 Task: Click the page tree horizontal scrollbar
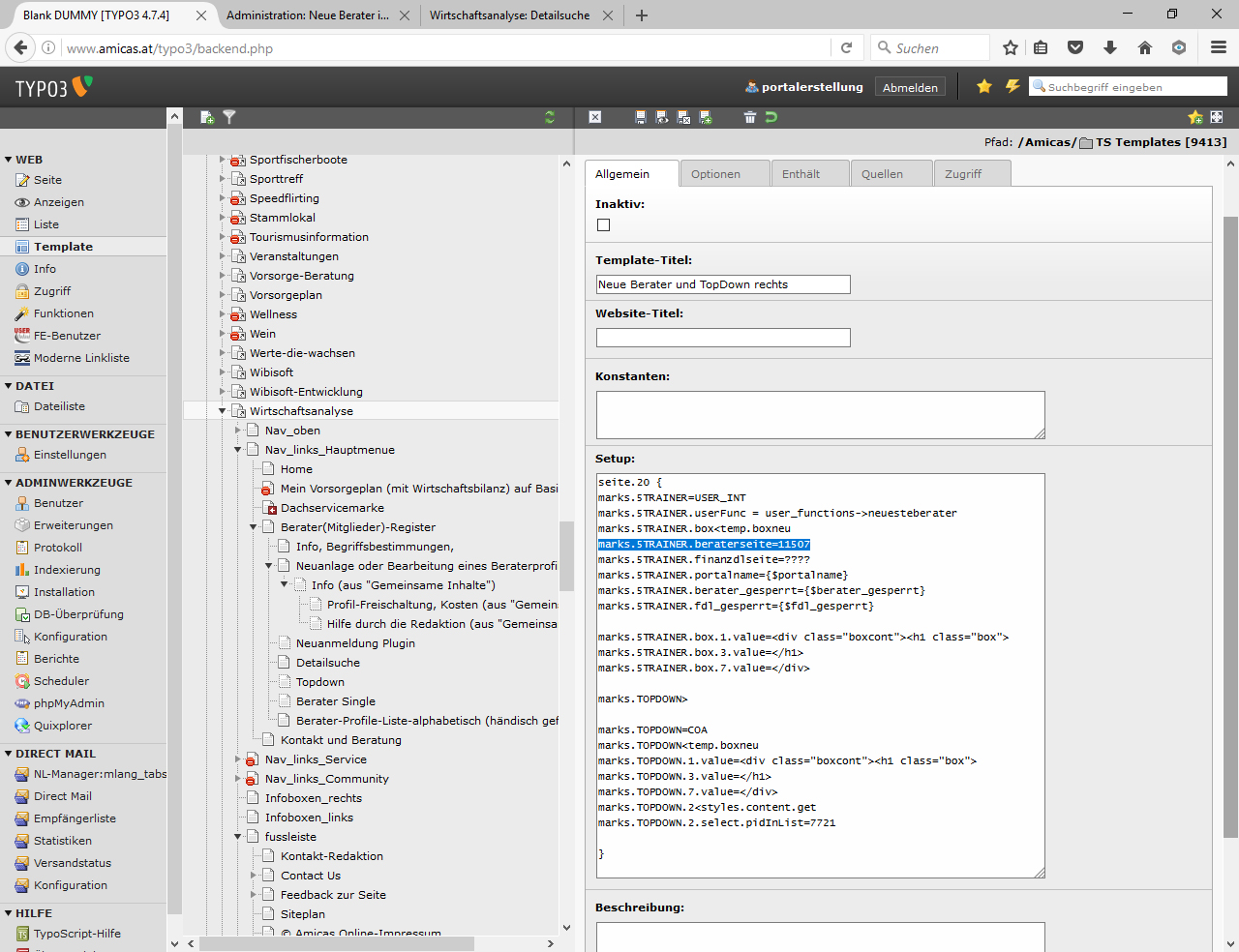[x=337, y=944]
